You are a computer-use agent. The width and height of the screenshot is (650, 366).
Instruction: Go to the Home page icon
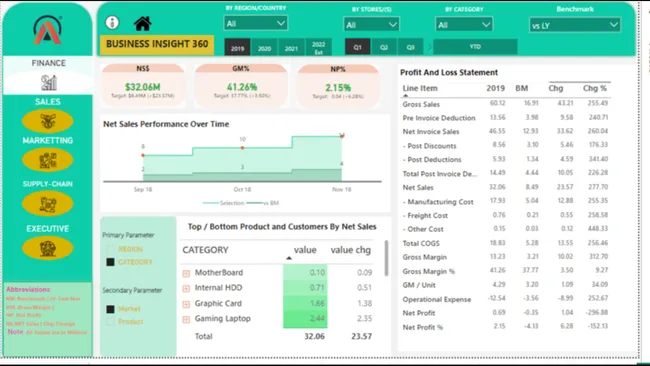point(143,23)
